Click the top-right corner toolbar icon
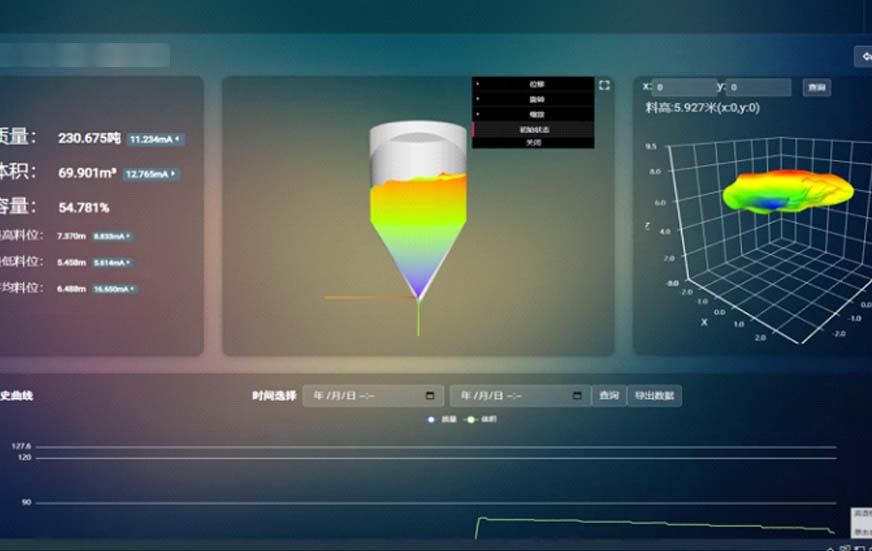The width and height of the screenshot is (872, 551). (x=863, y=58)
